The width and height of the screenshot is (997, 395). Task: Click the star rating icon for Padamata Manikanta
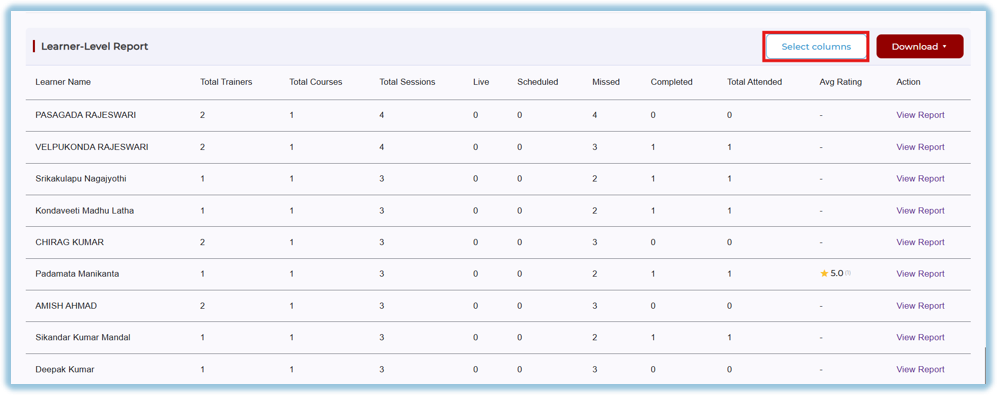824,274
